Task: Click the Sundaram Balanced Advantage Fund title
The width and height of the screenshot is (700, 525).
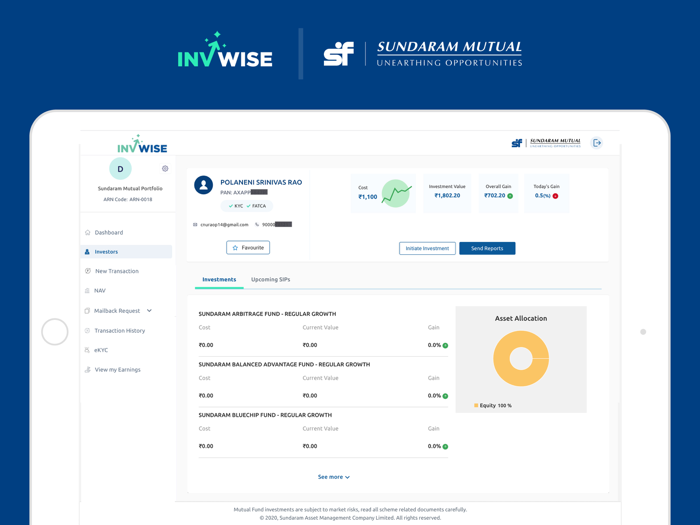Action: pyautogui.click(x=284, y=364)
